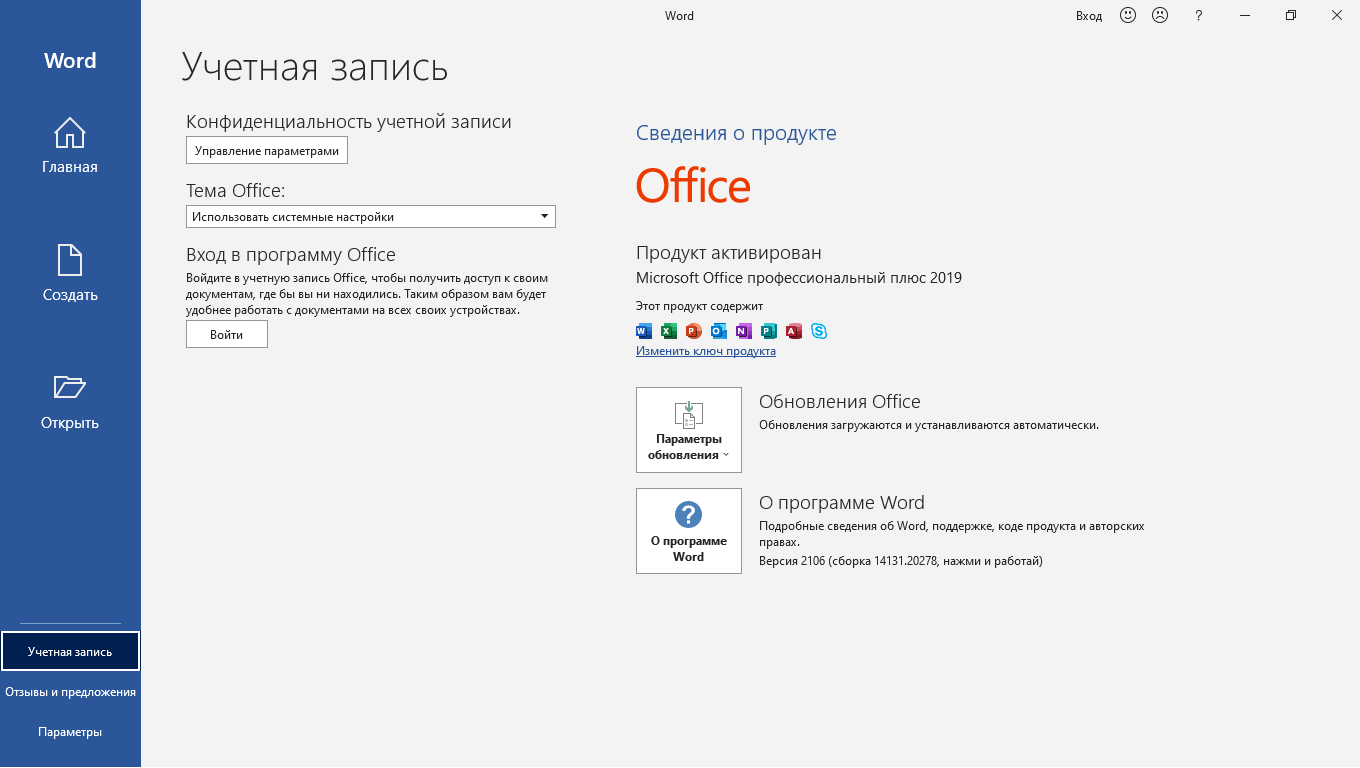Click the help question mark icon
The image size is (1360, 768).
[x=1198, y=15]
